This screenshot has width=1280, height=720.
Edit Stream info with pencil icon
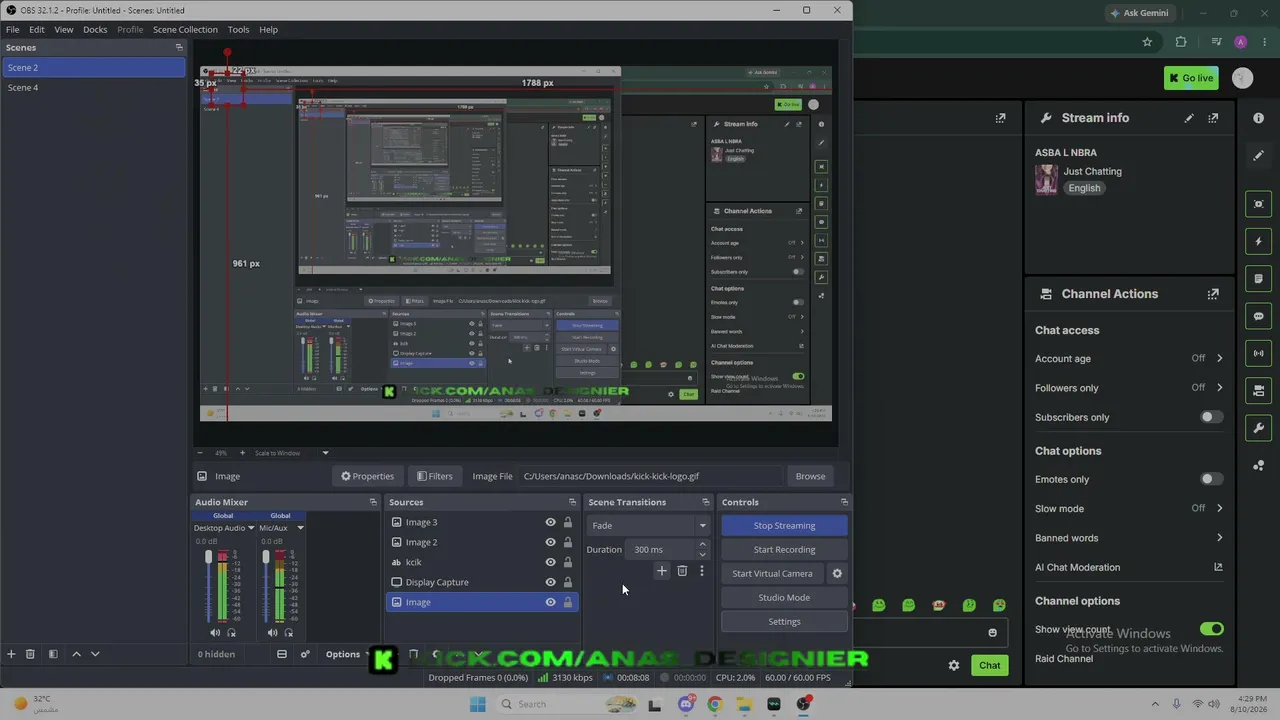click(x=1189, y=118)
